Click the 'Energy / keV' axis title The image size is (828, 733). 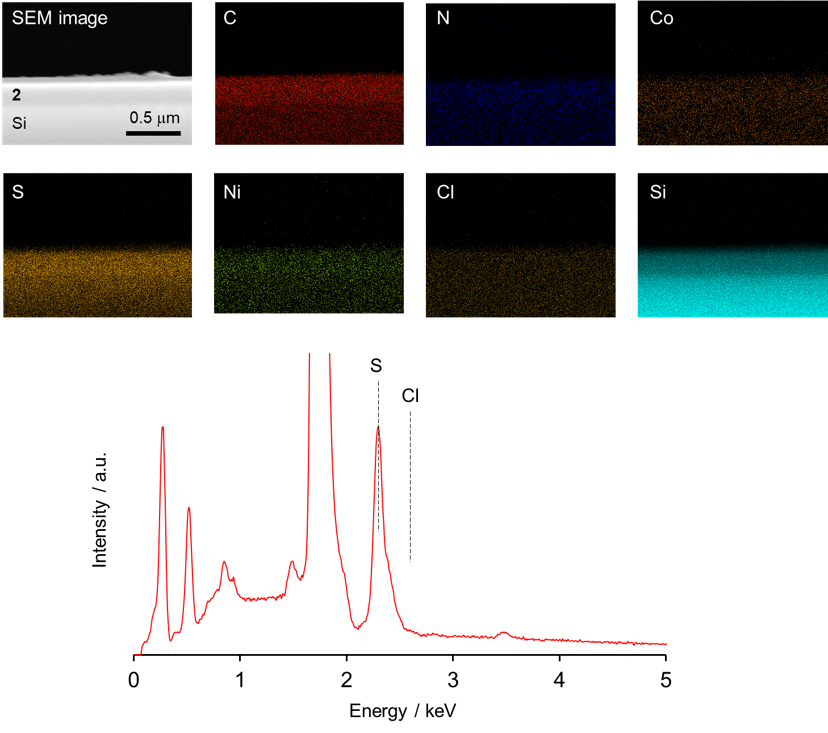coord(402,711)
